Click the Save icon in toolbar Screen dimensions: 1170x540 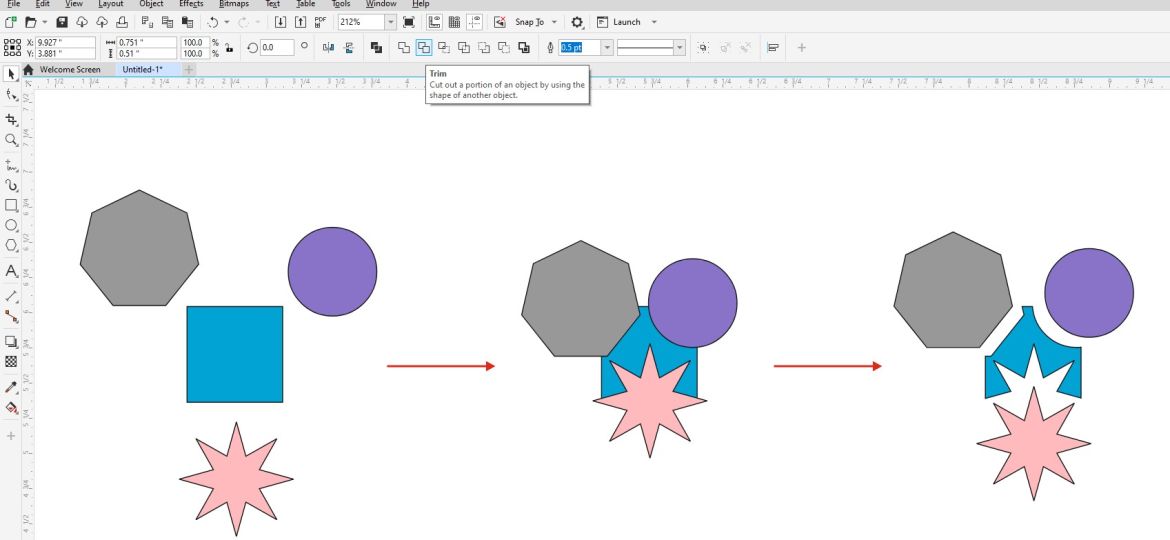click(x=62, y=22)
